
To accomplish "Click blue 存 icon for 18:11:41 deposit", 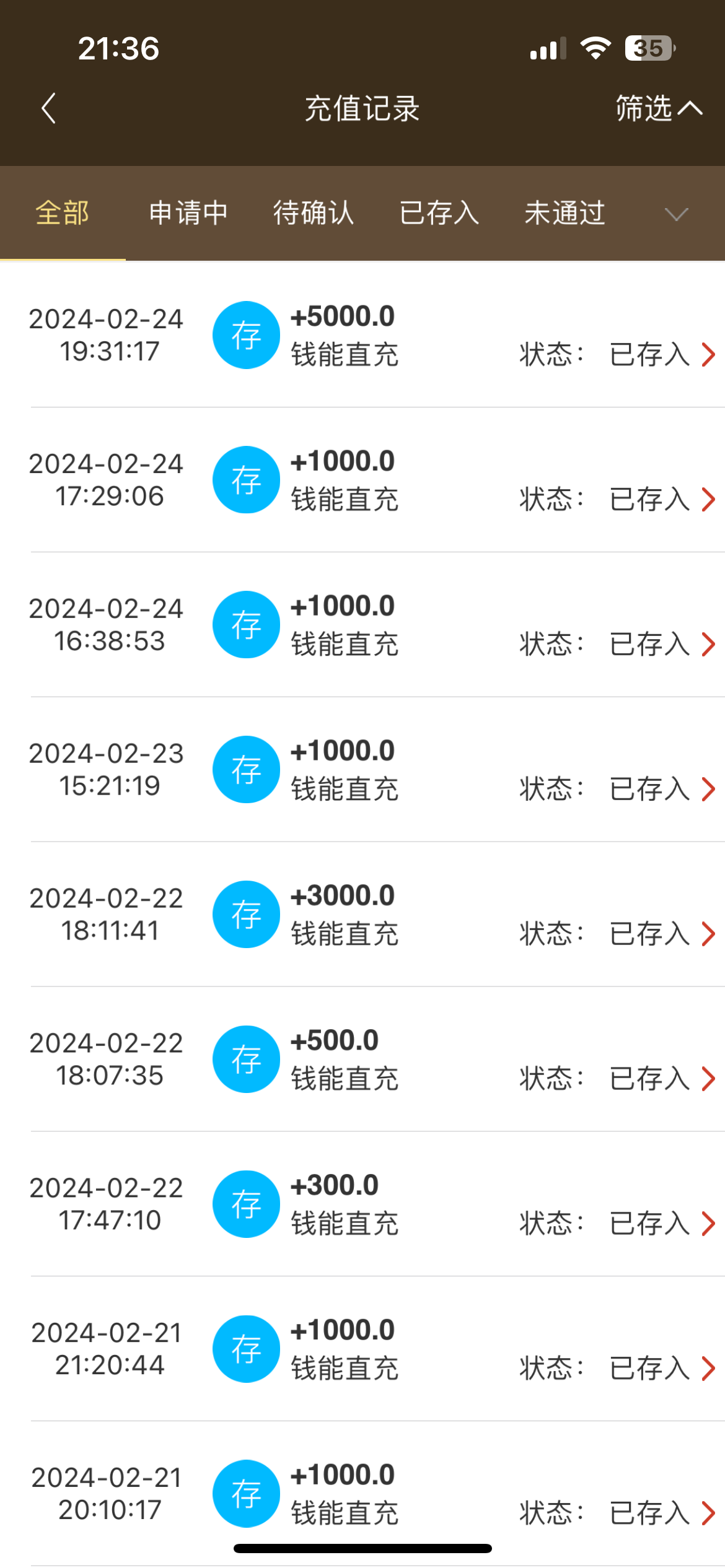I will point(246,915).
